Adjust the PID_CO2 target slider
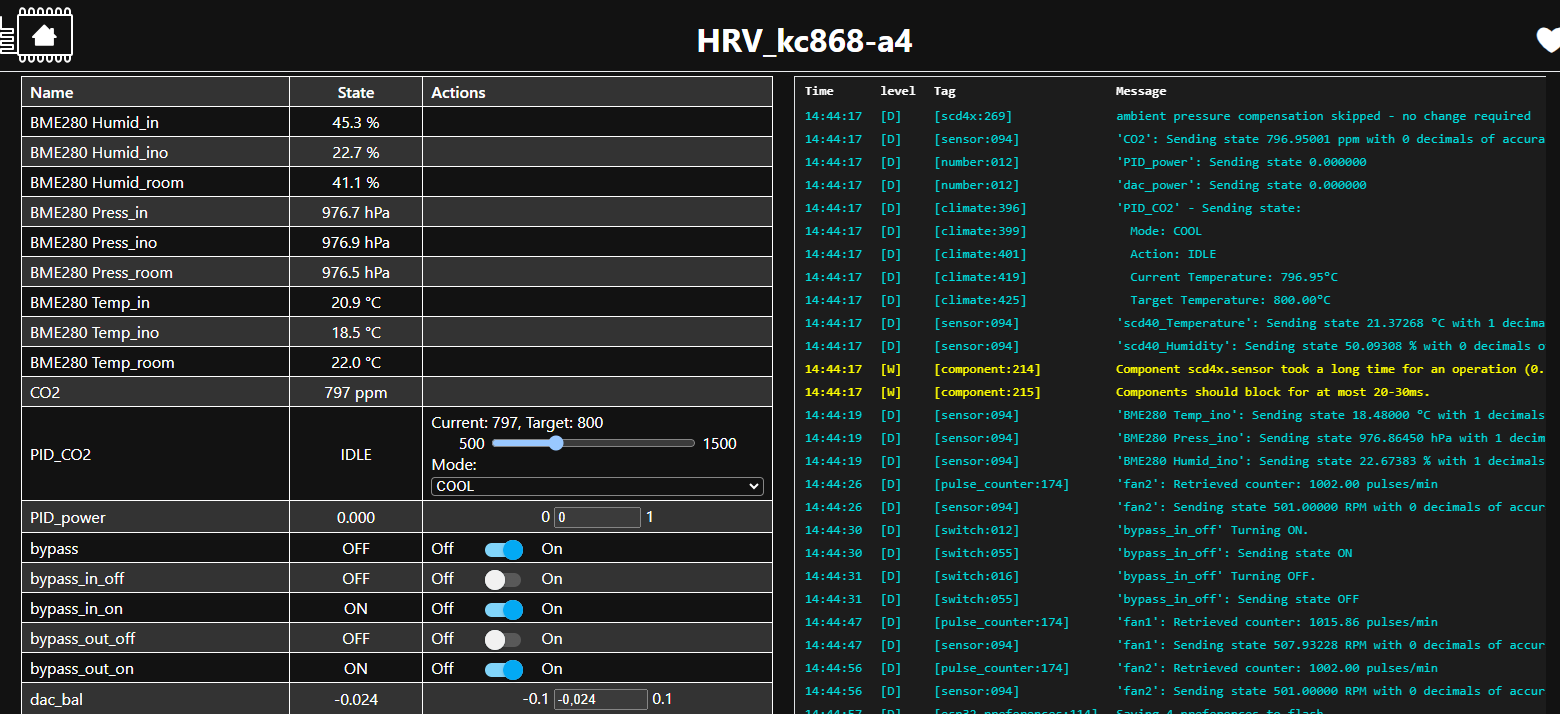 594,443
